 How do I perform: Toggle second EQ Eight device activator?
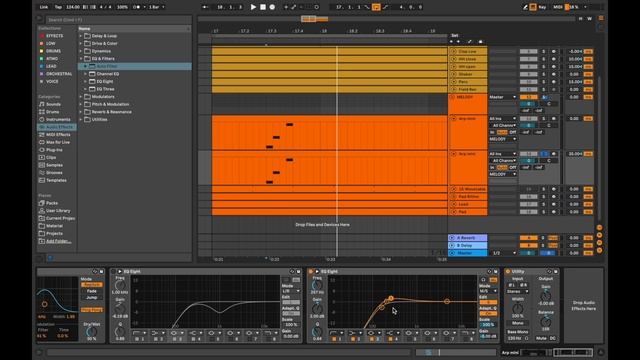tap(311, 271)
